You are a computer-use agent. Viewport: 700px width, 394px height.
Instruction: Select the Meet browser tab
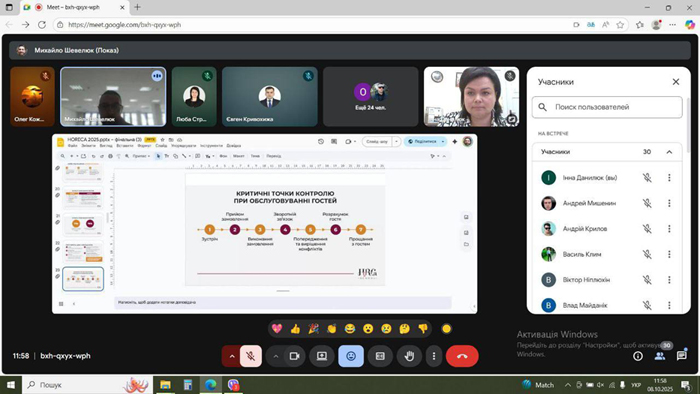click(74, 8)
